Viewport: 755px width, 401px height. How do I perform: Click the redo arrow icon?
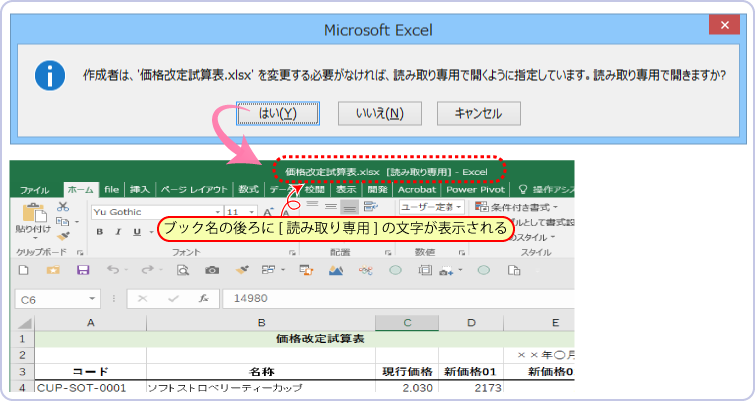(x=147, y=270)
